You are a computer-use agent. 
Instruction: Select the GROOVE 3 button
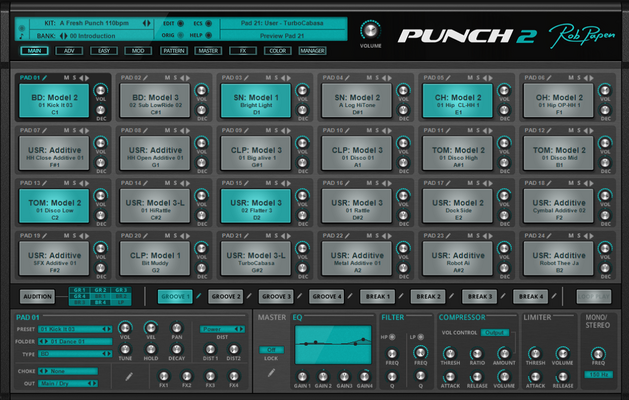[x=276, y=297]
